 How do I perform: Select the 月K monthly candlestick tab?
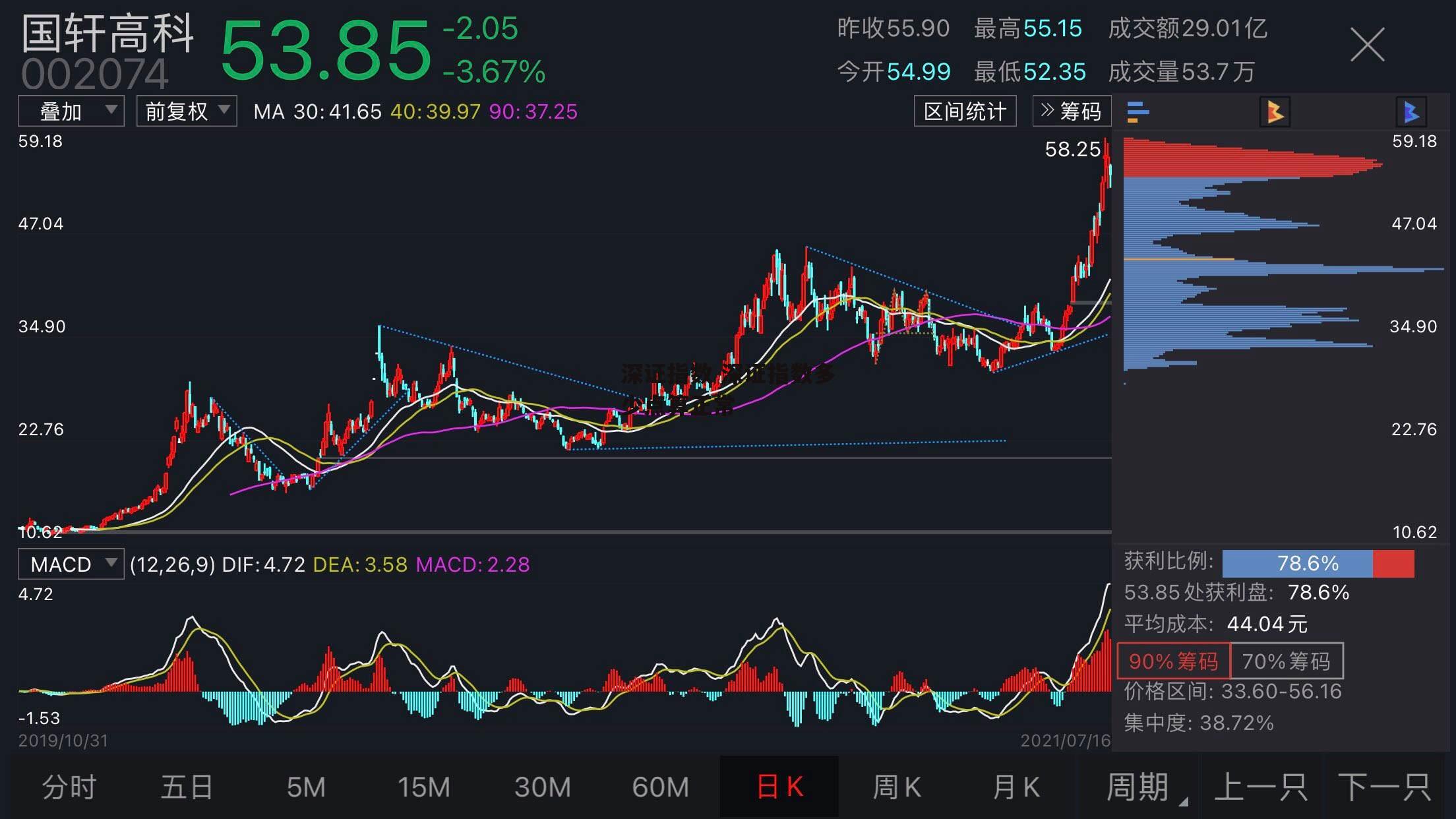(x=1016, y=787)
